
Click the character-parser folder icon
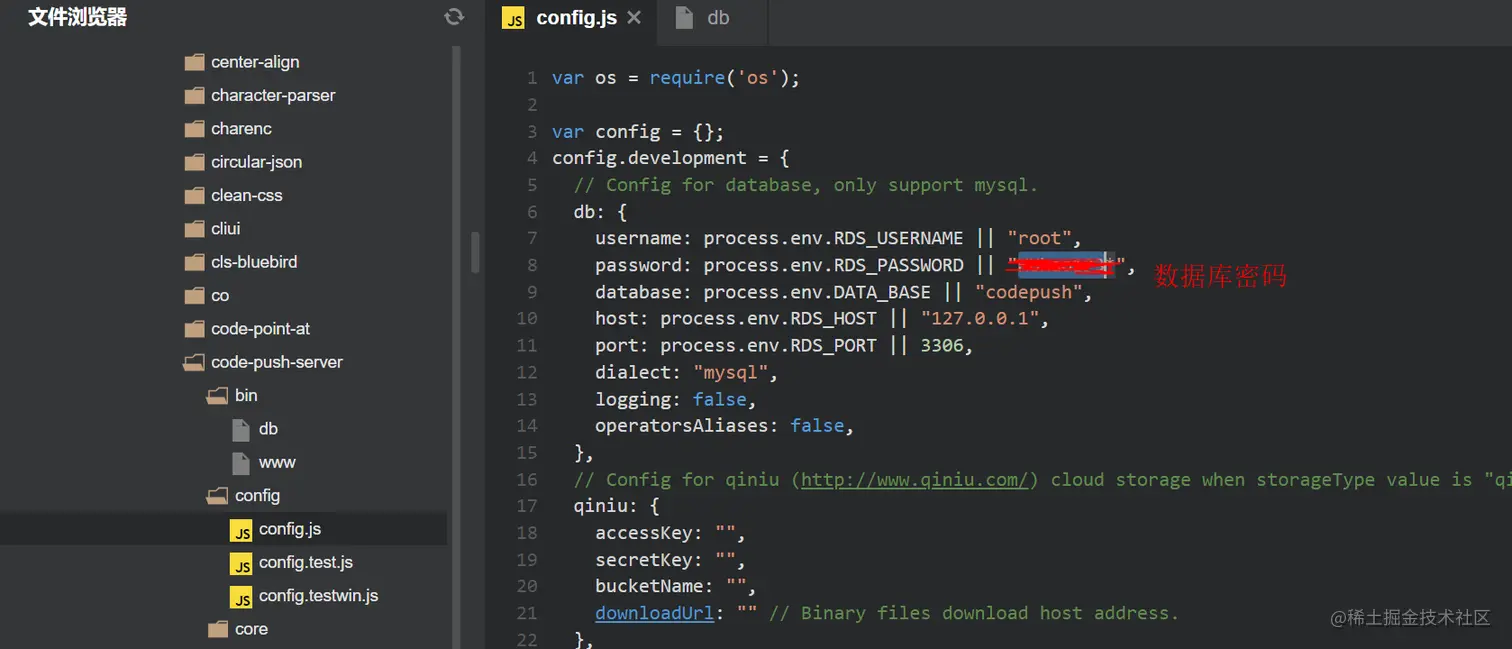[195, 96]
